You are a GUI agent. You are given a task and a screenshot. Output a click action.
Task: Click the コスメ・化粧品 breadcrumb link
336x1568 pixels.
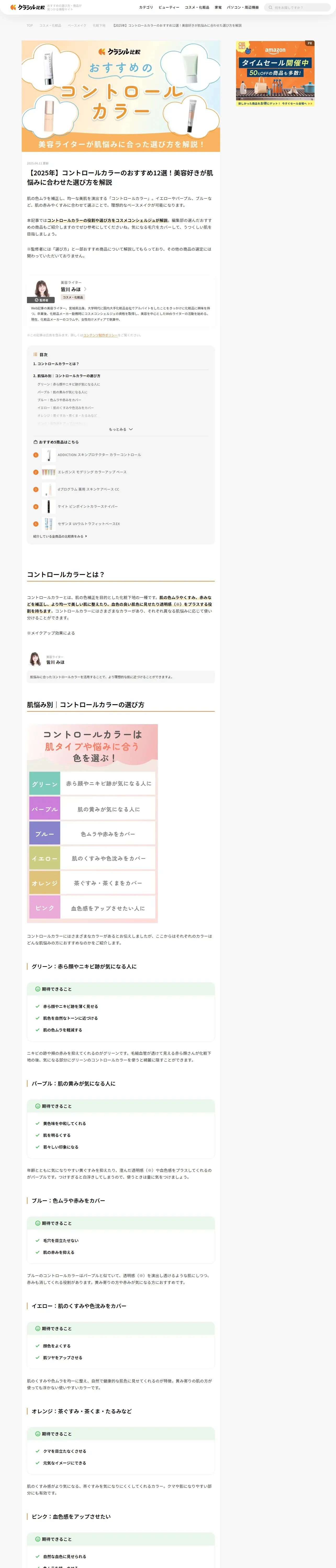(50, 26)
